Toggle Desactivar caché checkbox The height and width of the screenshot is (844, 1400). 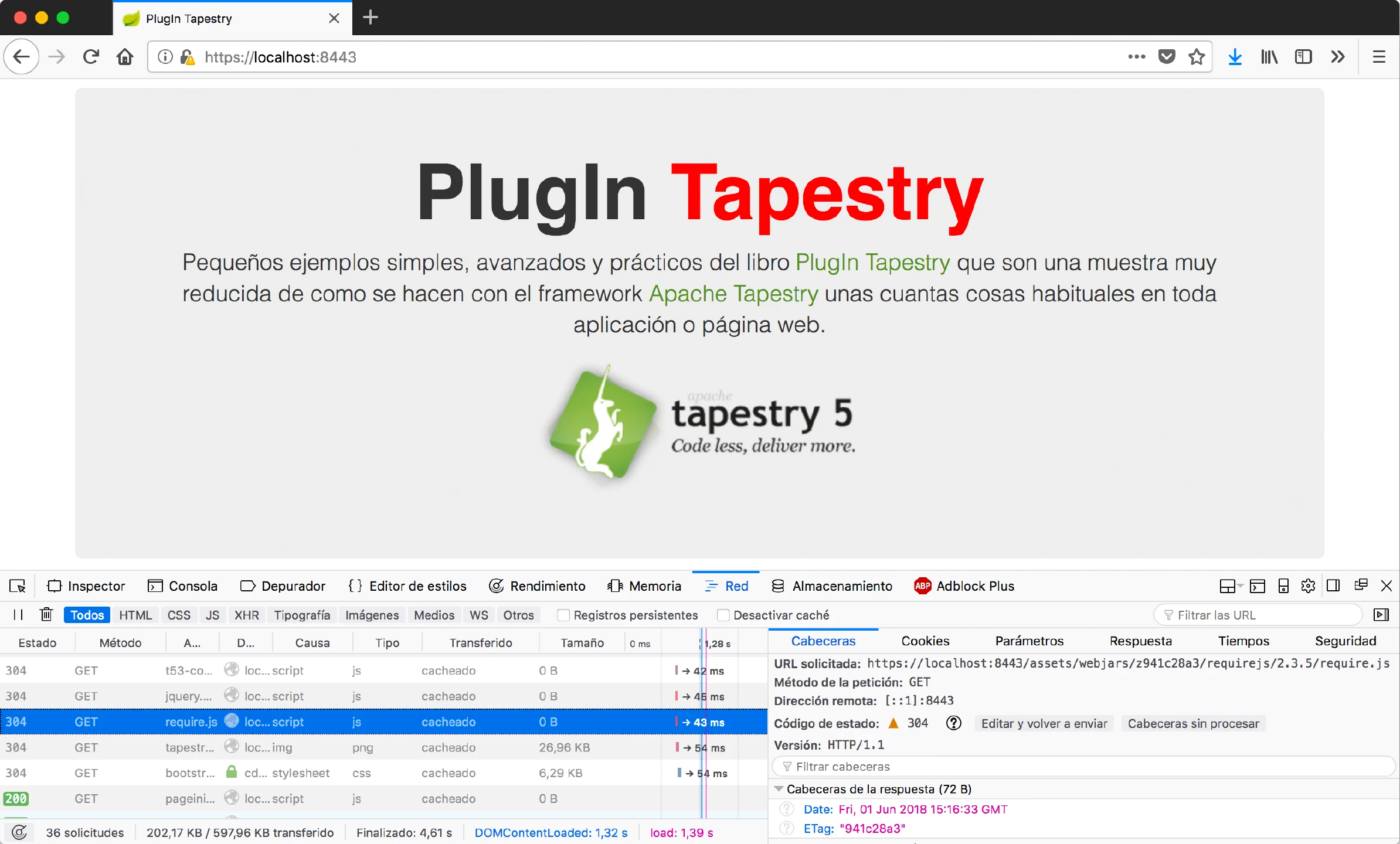point(723,615)
